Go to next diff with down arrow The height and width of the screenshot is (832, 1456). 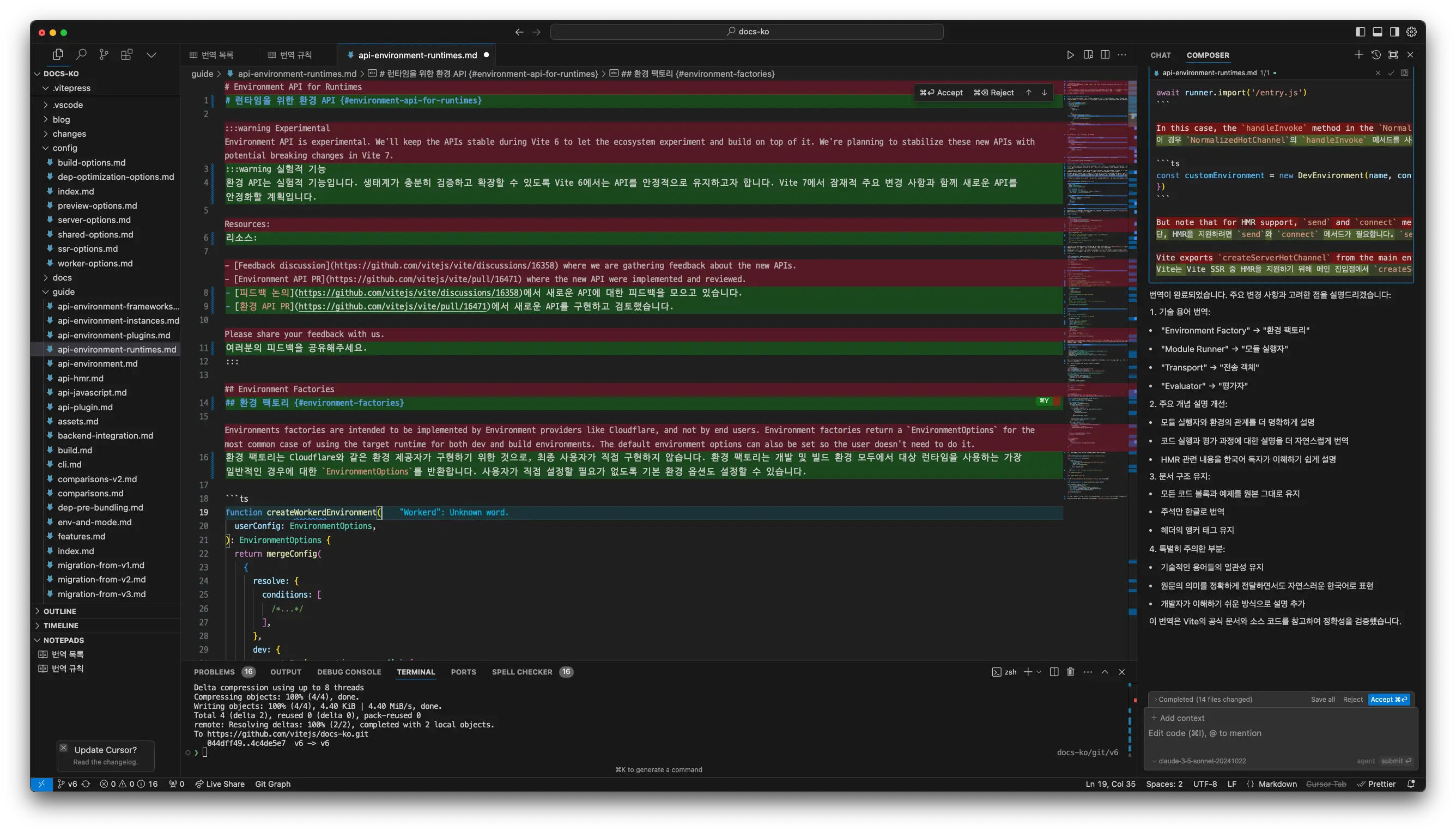click(x=1044, y=93)
